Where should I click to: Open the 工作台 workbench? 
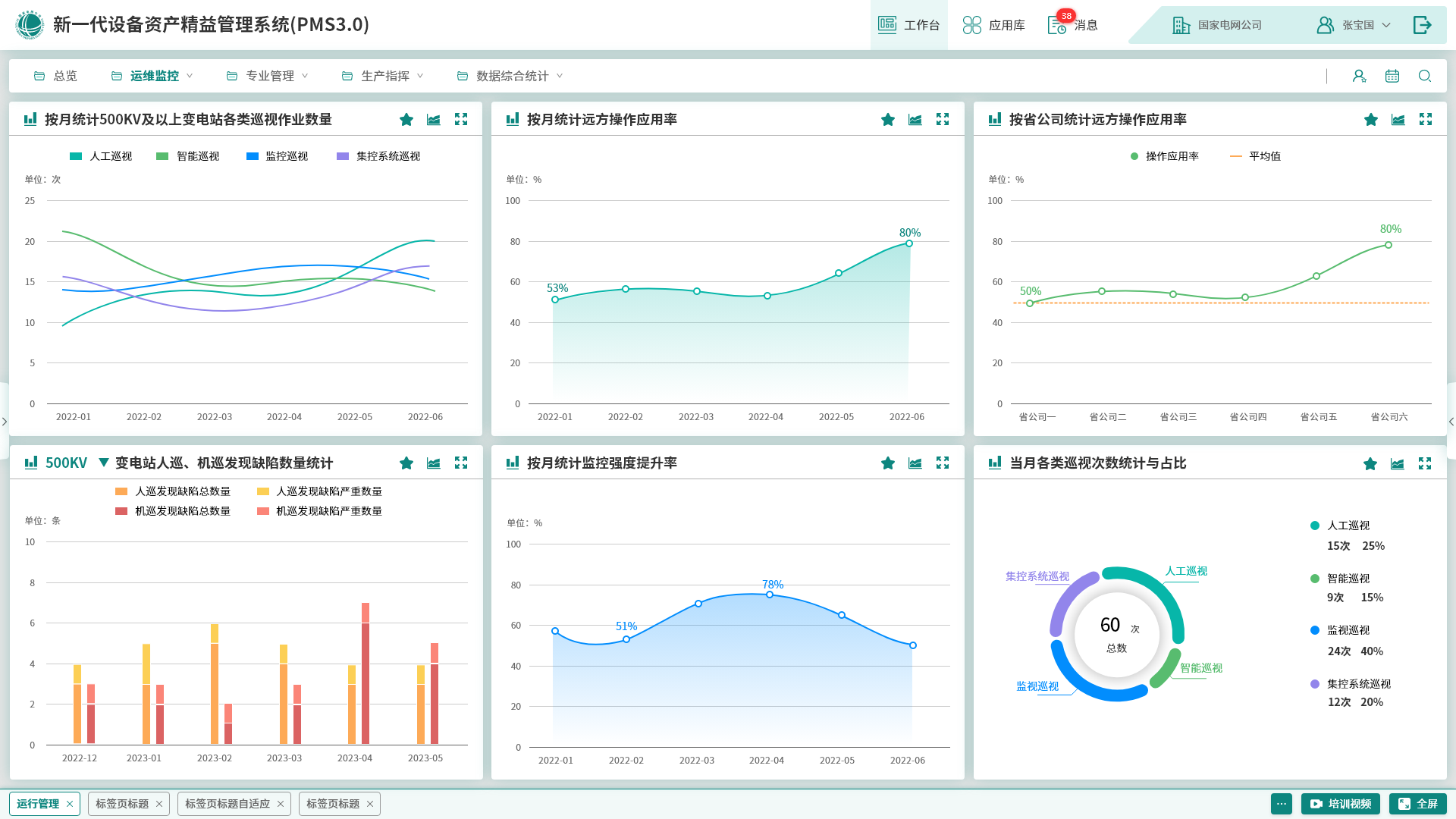(908, 25)
